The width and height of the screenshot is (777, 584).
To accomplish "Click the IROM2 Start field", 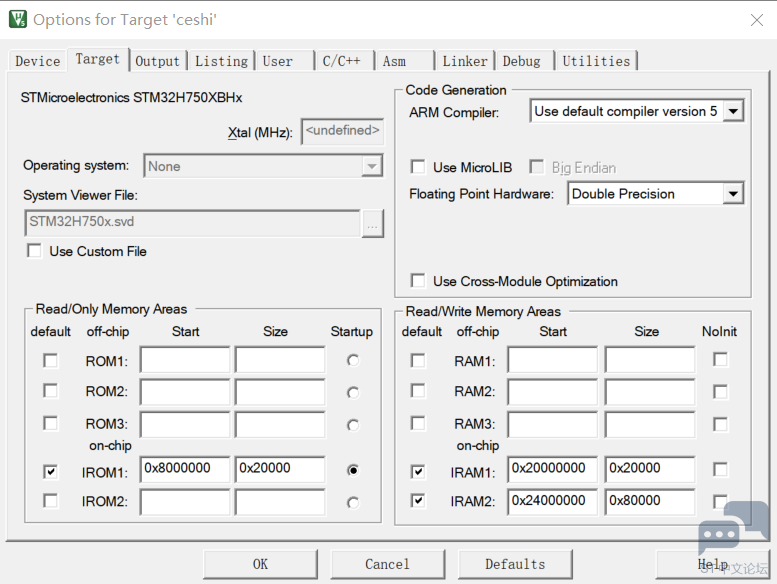I will coord(185,502).
